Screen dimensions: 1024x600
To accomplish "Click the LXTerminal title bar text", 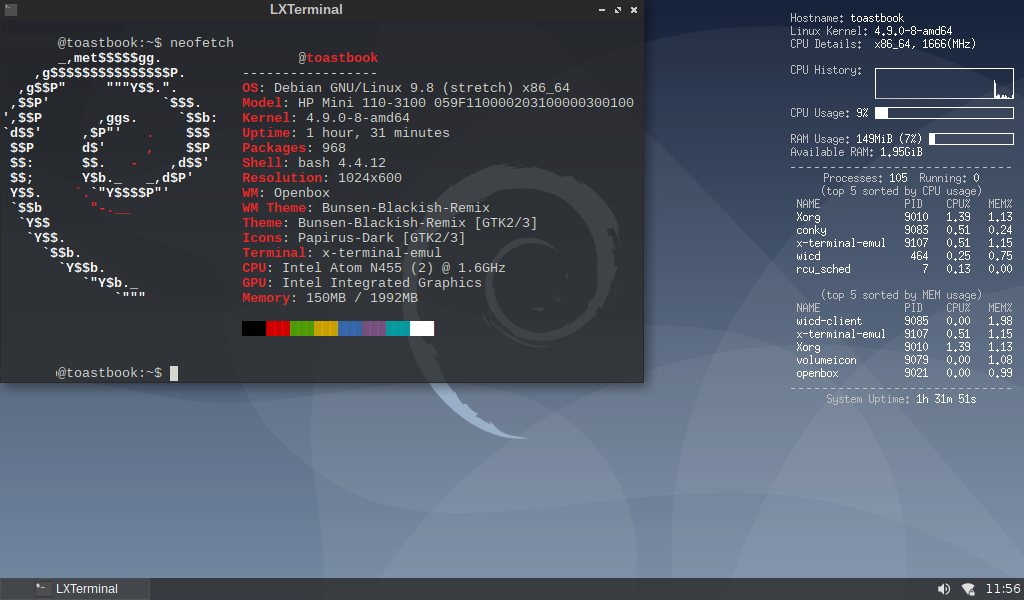I will [306, 10].
